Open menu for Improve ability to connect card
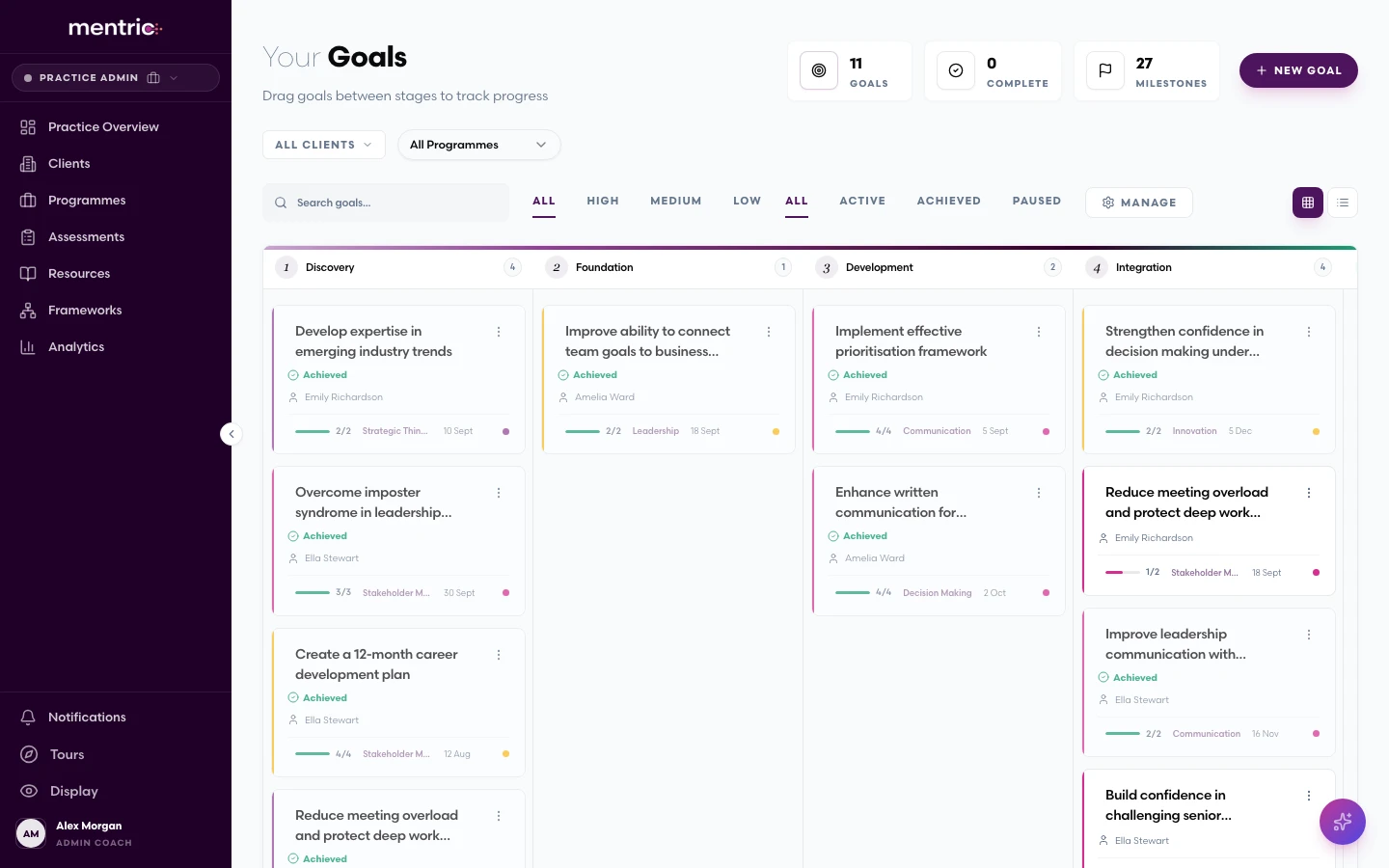Screen dimensions: 1389x868 (769, 332)
